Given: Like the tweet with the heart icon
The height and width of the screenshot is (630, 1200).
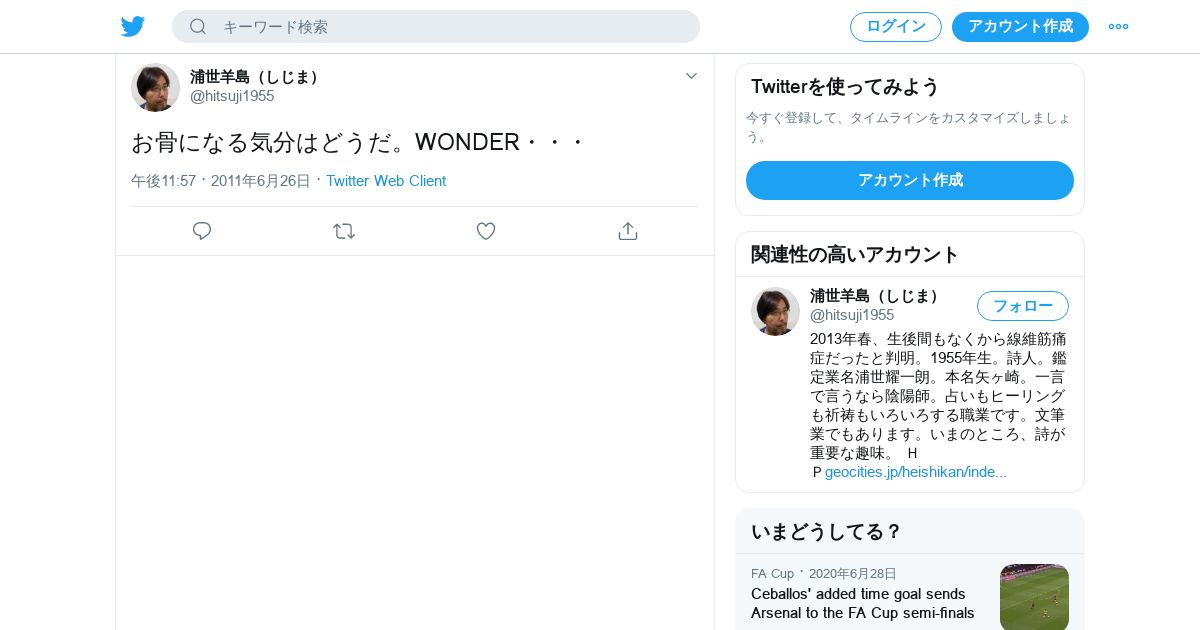Looking at the screenshot, I should click(486, 231).
